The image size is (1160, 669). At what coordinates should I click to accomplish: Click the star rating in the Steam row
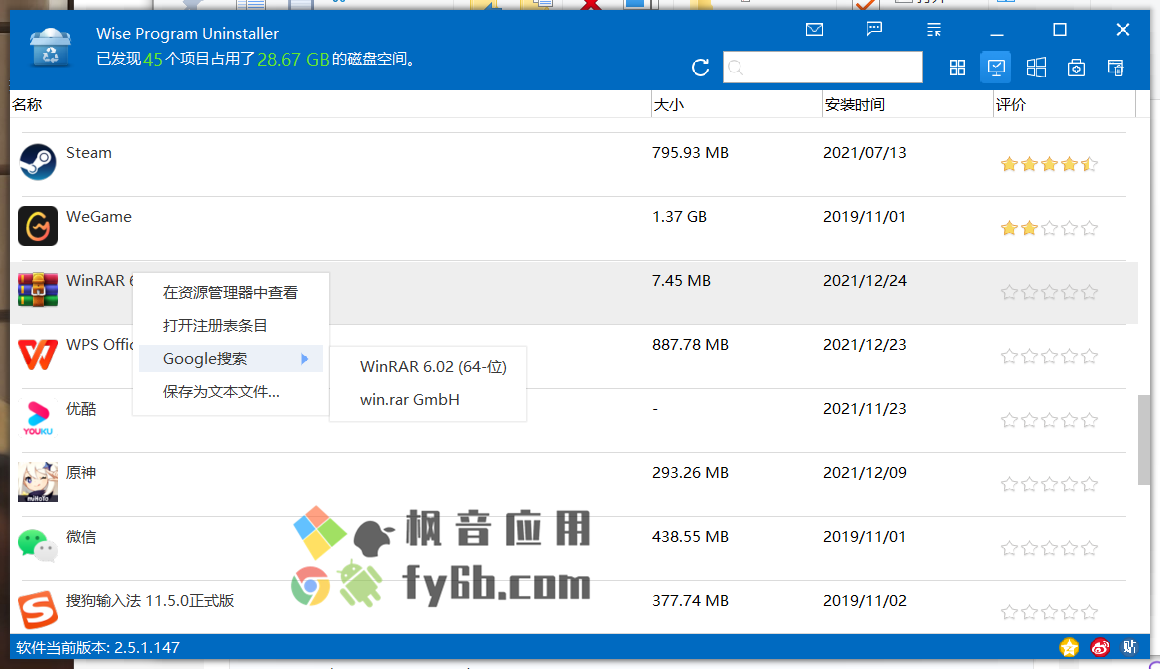click(1049, 164)
